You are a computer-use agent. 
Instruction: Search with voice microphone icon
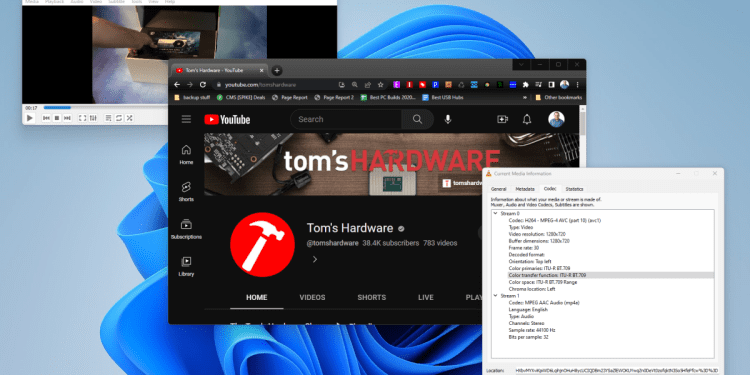click(x=448, y=119)
